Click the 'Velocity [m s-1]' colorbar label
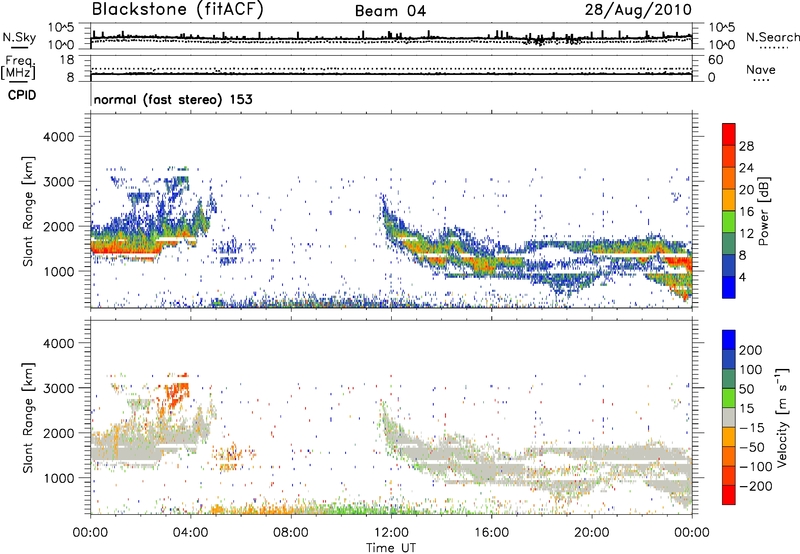 pyautogui.click(x=782, y=417)
